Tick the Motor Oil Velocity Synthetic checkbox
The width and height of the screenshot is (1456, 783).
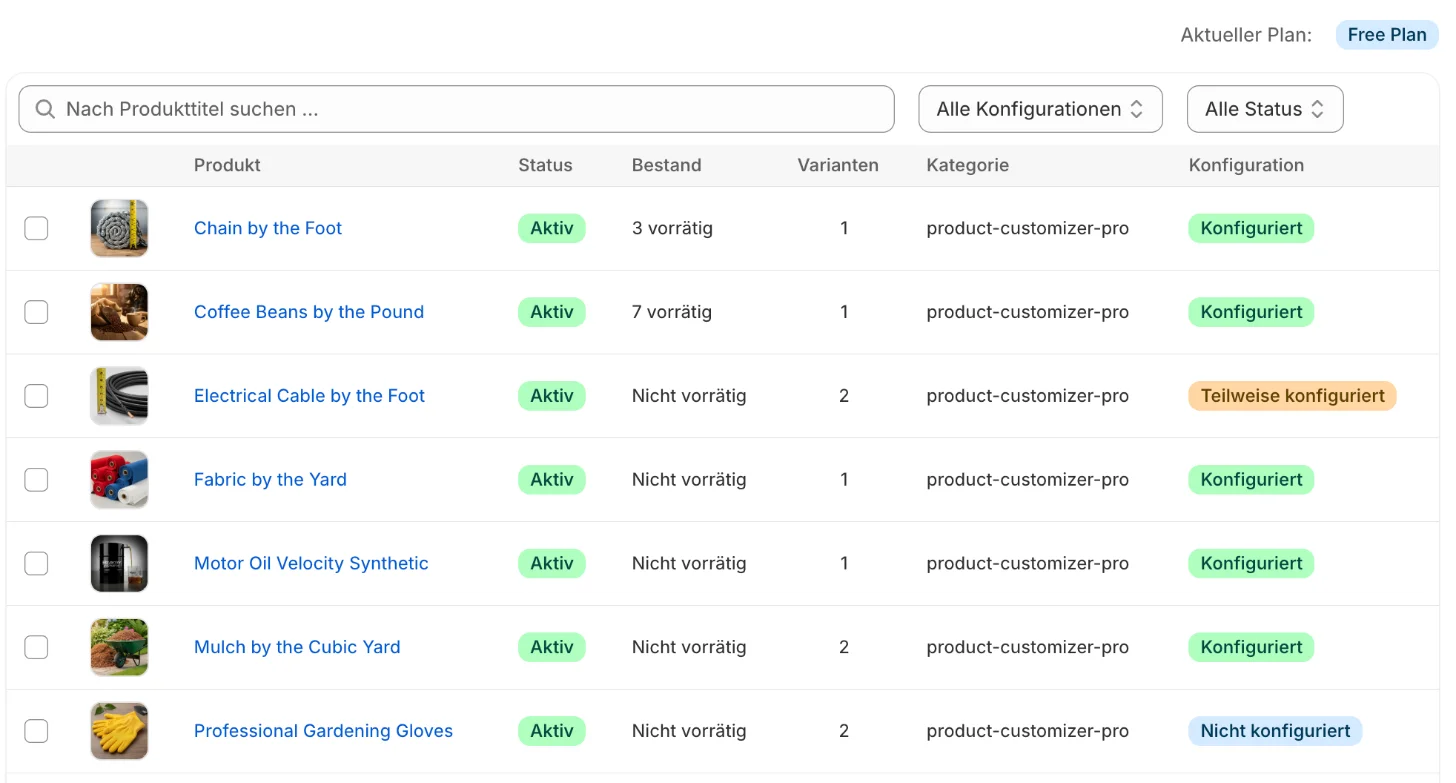click(36, 563)
